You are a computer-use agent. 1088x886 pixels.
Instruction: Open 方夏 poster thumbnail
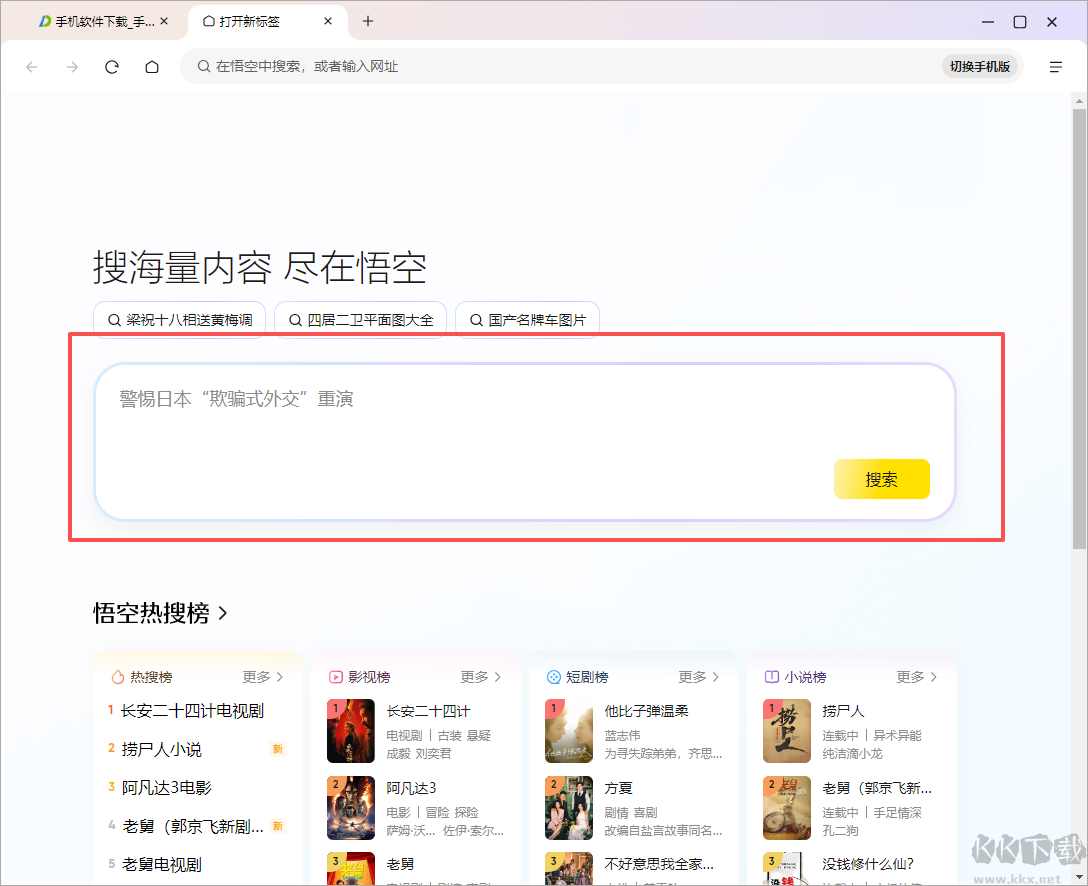click(x=569, y=808)
